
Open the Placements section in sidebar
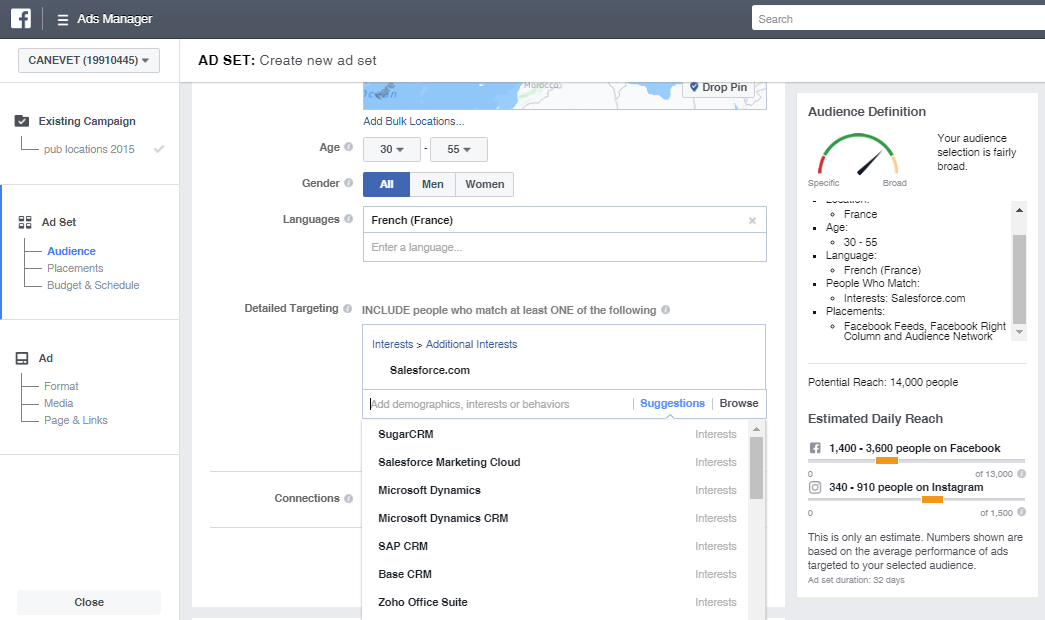(x=75, y=268)
